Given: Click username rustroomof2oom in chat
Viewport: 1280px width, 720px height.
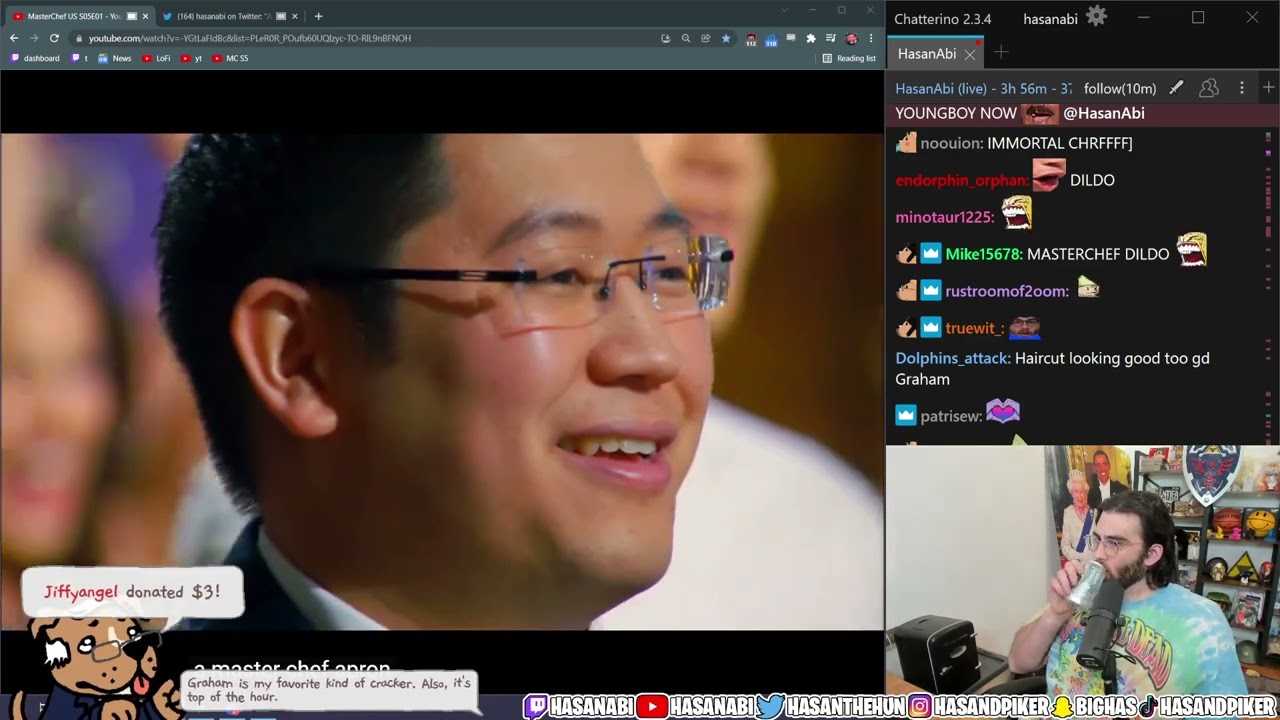Looking at the screenshot, I should [1007, 291].
